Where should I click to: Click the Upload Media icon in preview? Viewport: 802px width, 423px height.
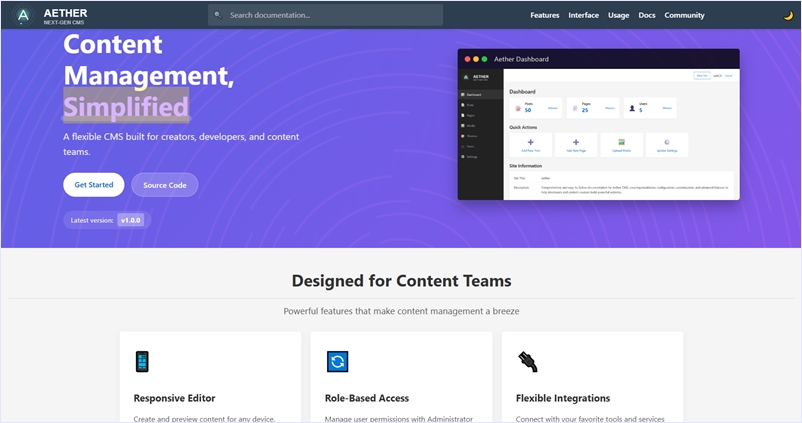pyautogui.click(x=621, y=143)
